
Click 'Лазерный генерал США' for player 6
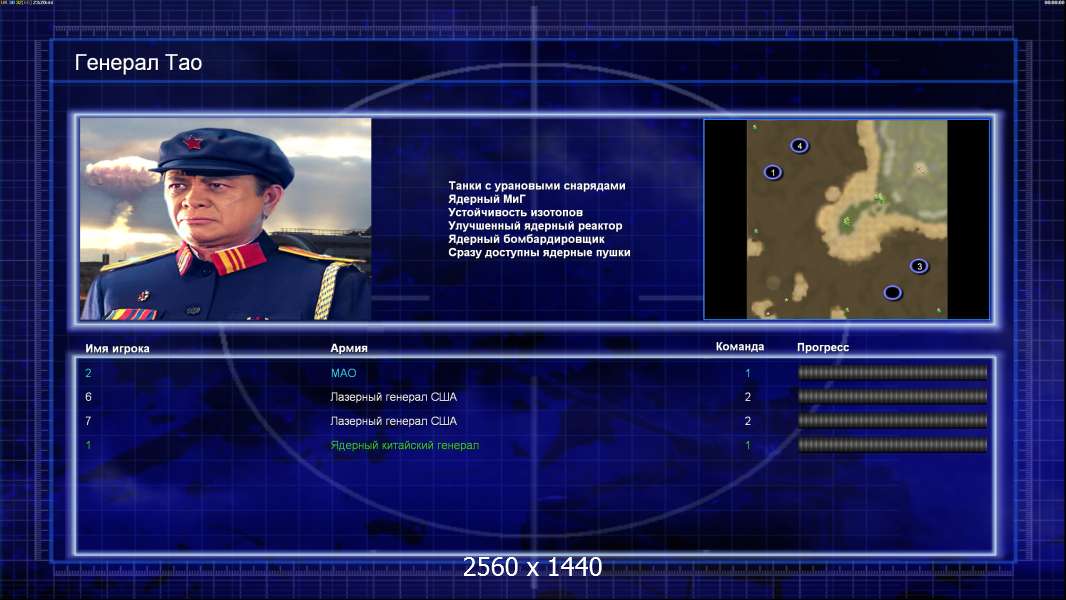pos(394,397)
